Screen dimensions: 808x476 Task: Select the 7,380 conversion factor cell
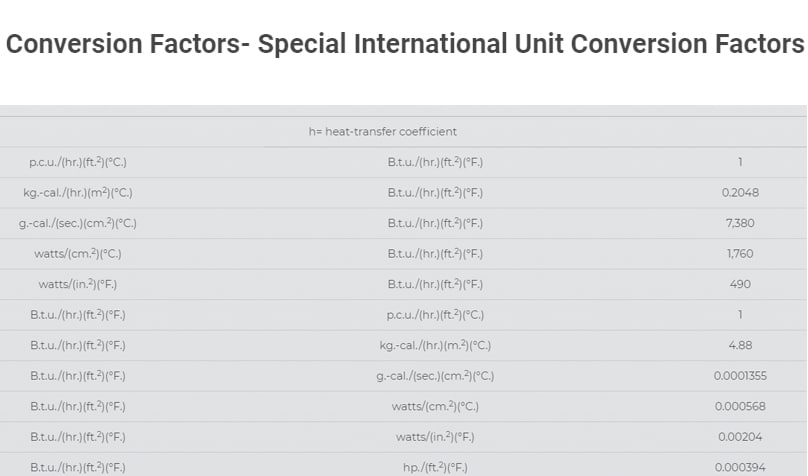tap(740, 223)
